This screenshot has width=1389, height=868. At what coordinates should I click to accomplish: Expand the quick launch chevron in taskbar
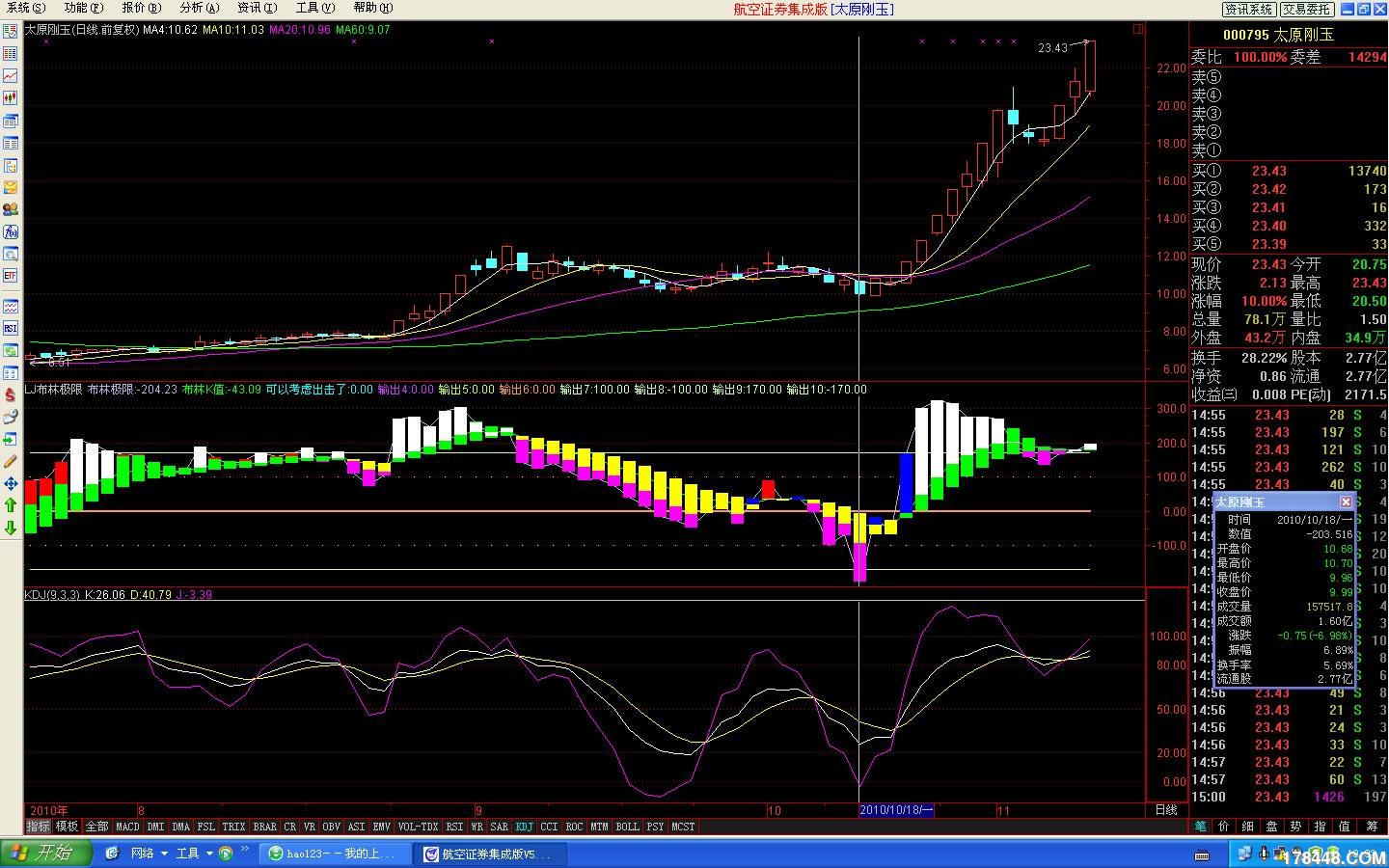tap(245, 849)
